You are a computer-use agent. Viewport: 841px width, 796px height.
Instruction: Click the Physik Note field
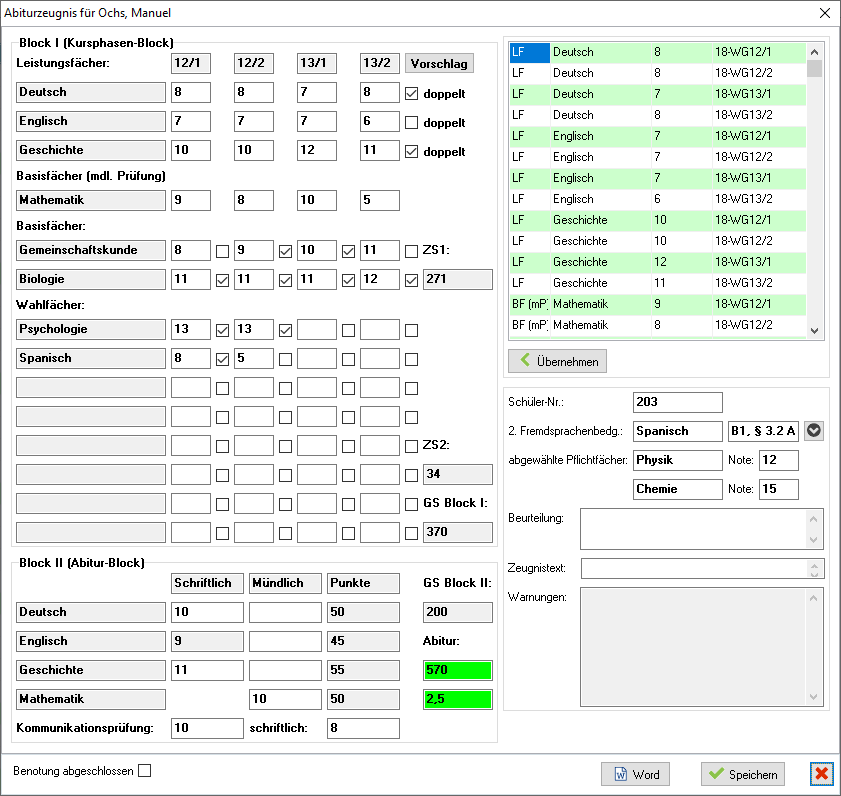pyautogui.click(x=779, y=460)
